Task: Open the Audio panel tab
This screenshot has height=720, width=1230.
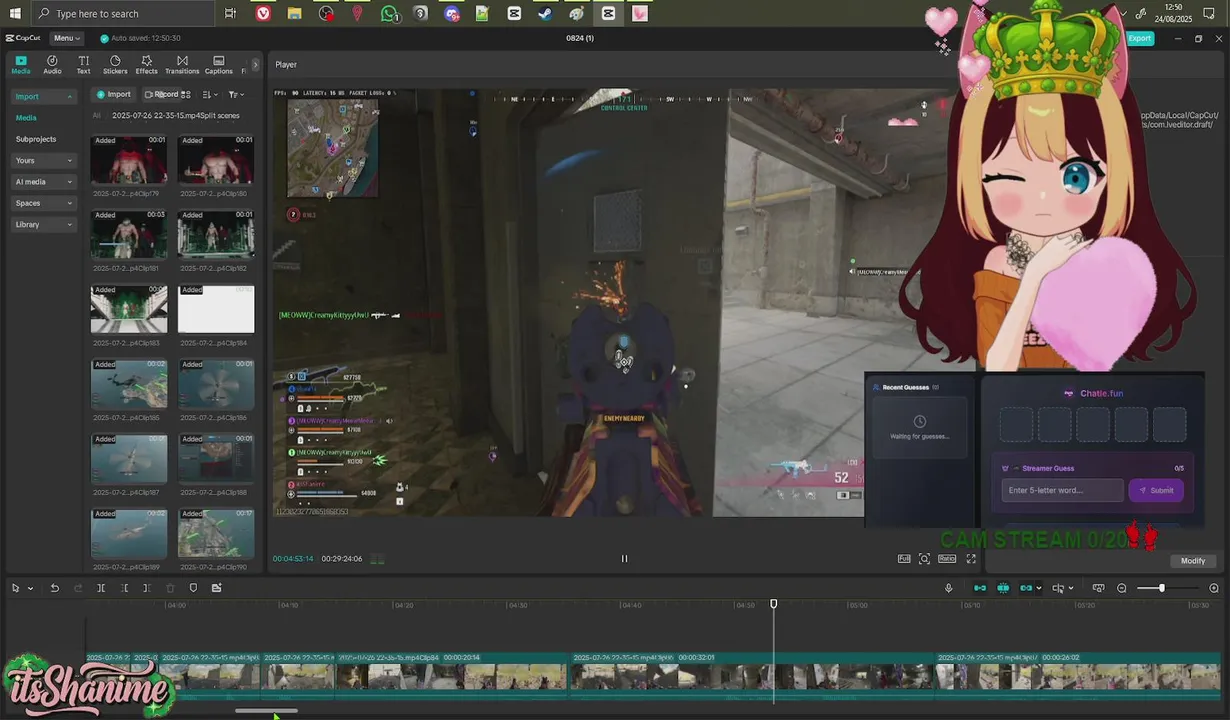Action: (x=52, y=65)
